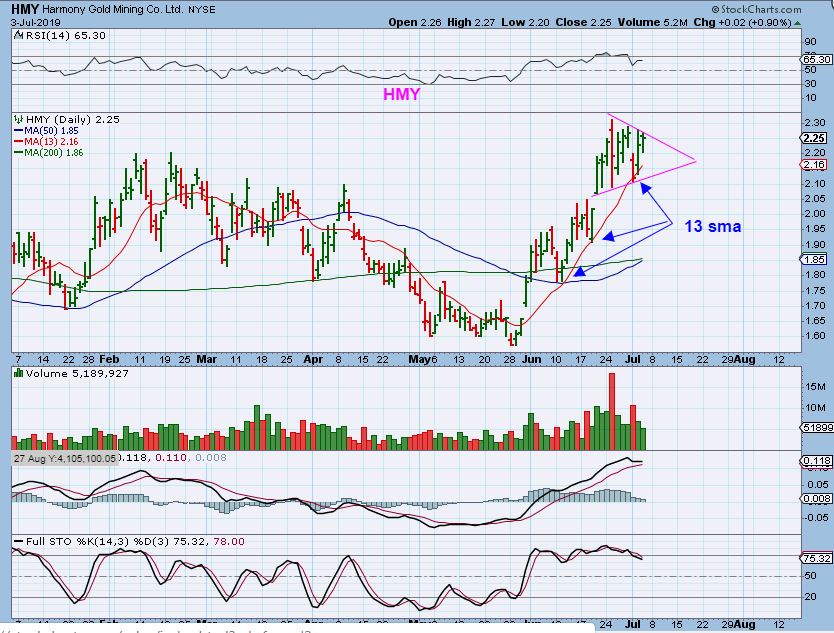Click the 1.60 price axis label
This screenshot has height=633, width=834.
pyautogui.click(x=815, y=336)
